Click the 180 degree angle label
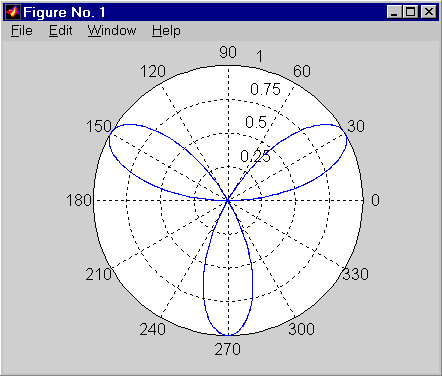 [79, 200]
